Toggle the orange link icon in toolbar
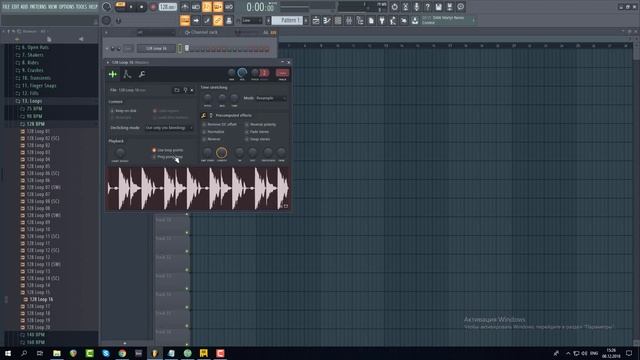 [x=218, y=20]
